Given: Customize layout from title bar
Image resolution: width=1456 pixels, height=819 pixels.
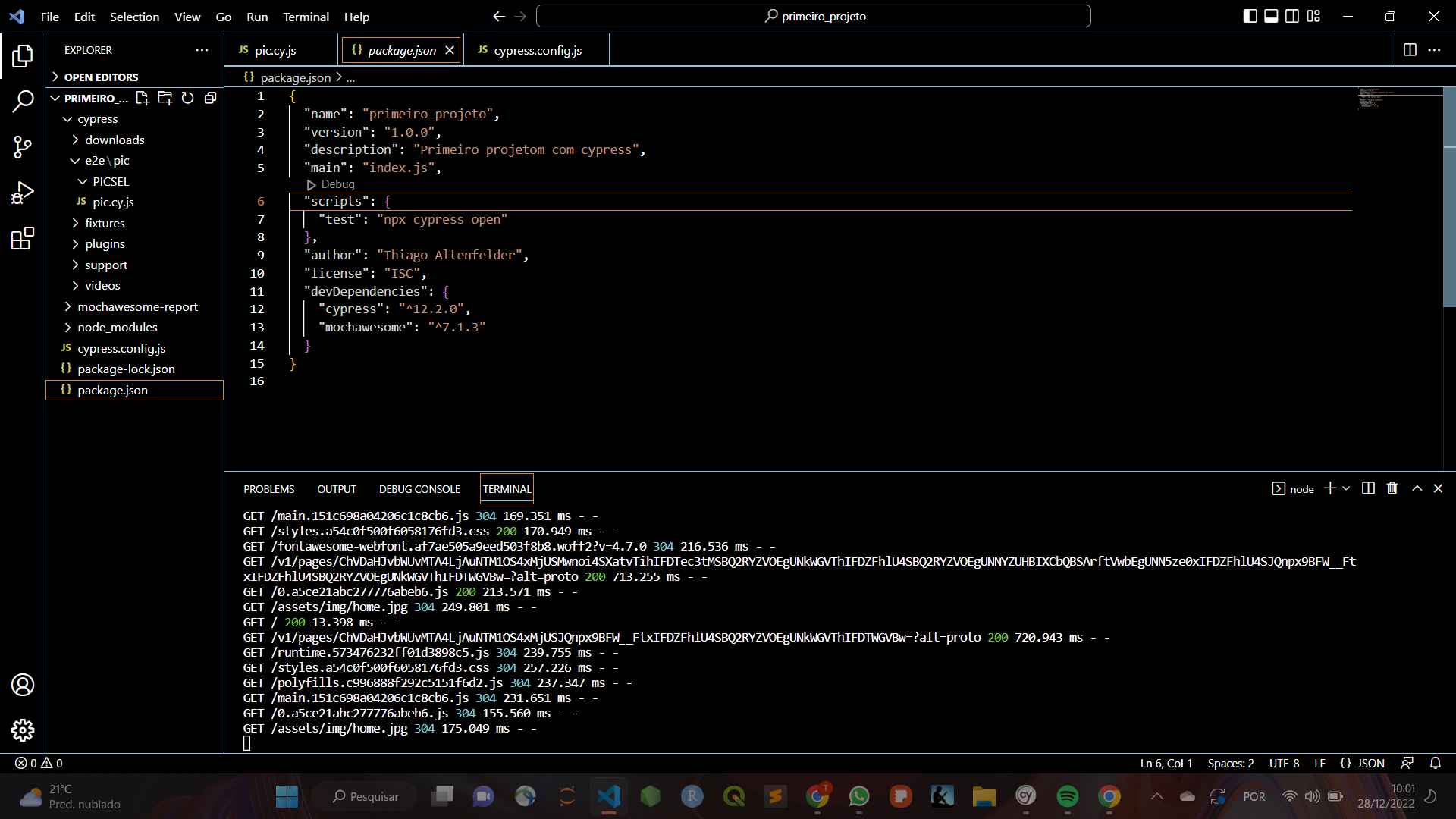Looking at the screenshot, I should tap(1314, 16).
